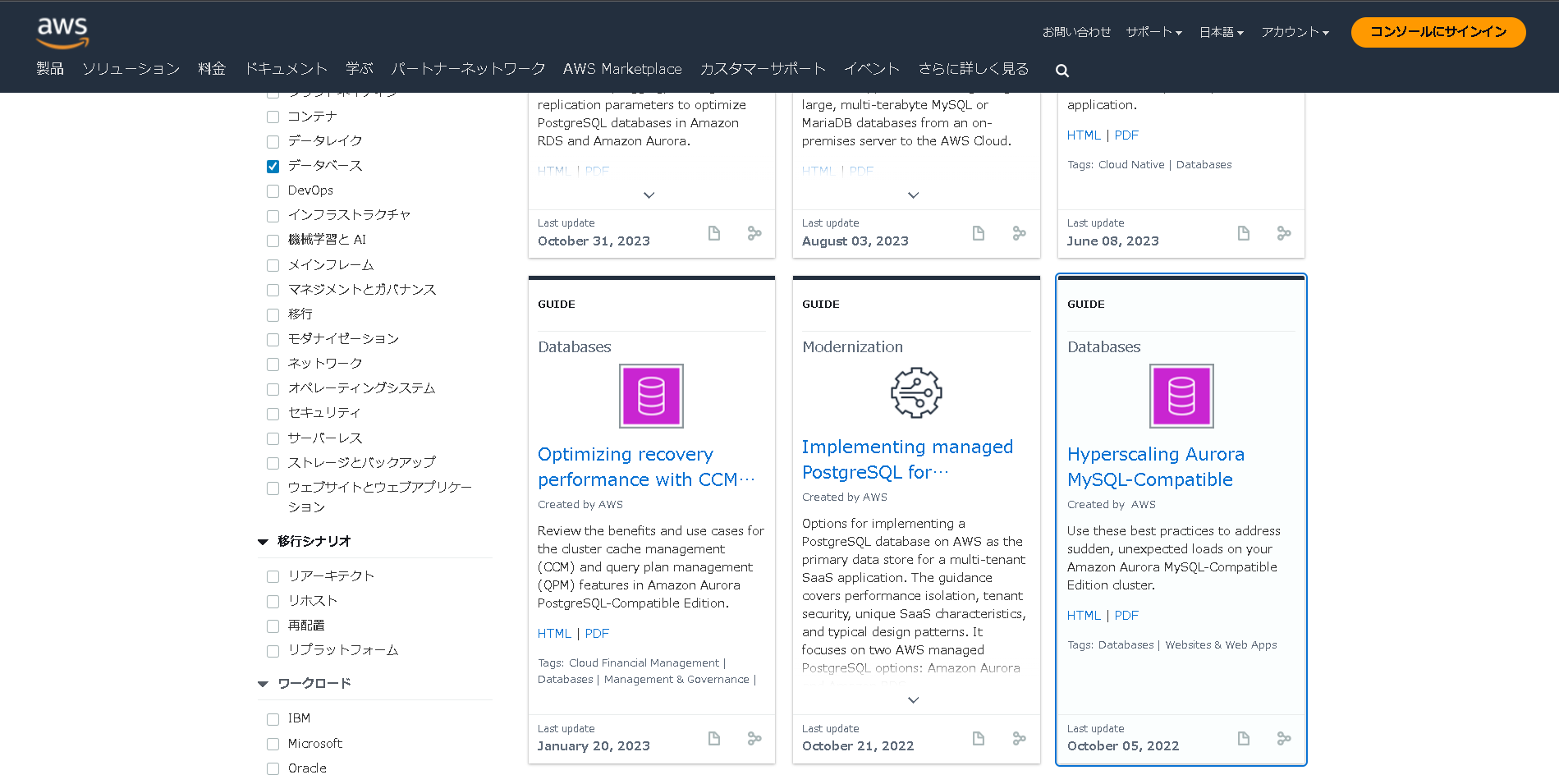Check the Microsoft workload checkbox

pyautogui.click(x=273, y=745)
